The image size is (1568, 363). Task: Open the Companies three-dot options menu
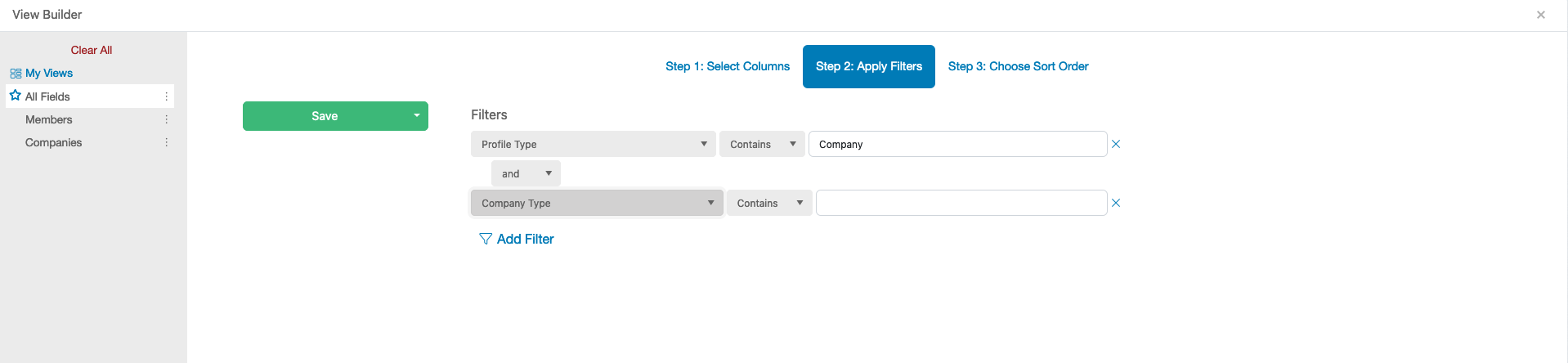(167, 142)
